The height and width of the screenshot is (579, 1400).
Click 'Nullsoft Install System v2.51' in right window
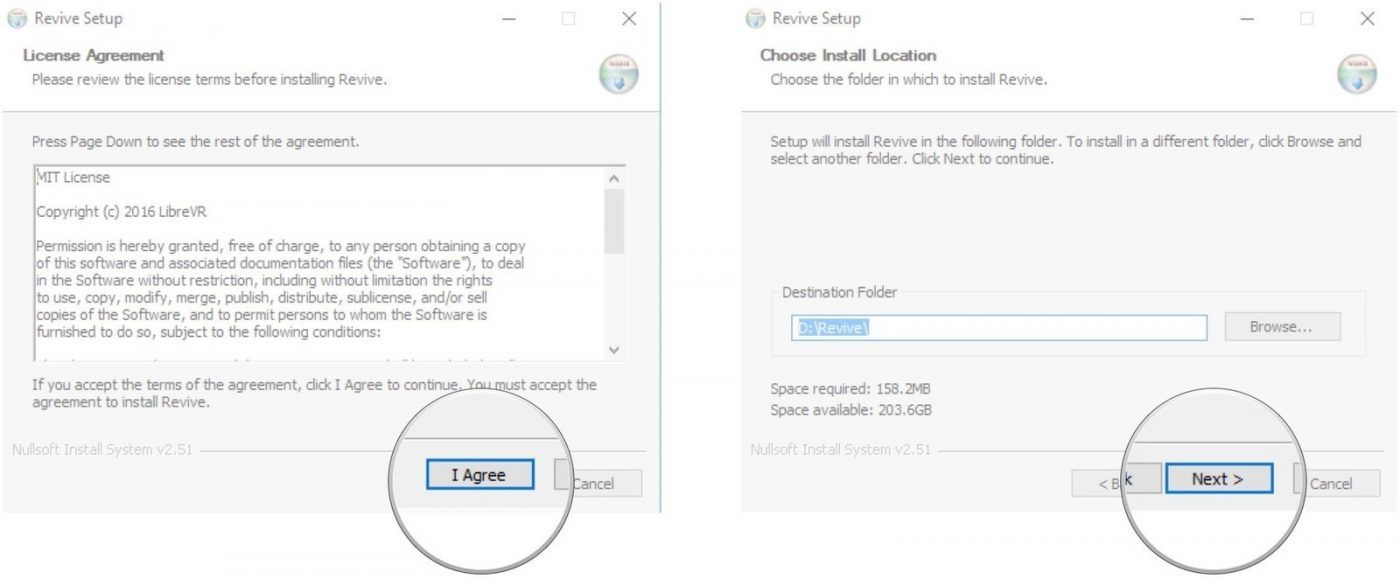point(840,449)
